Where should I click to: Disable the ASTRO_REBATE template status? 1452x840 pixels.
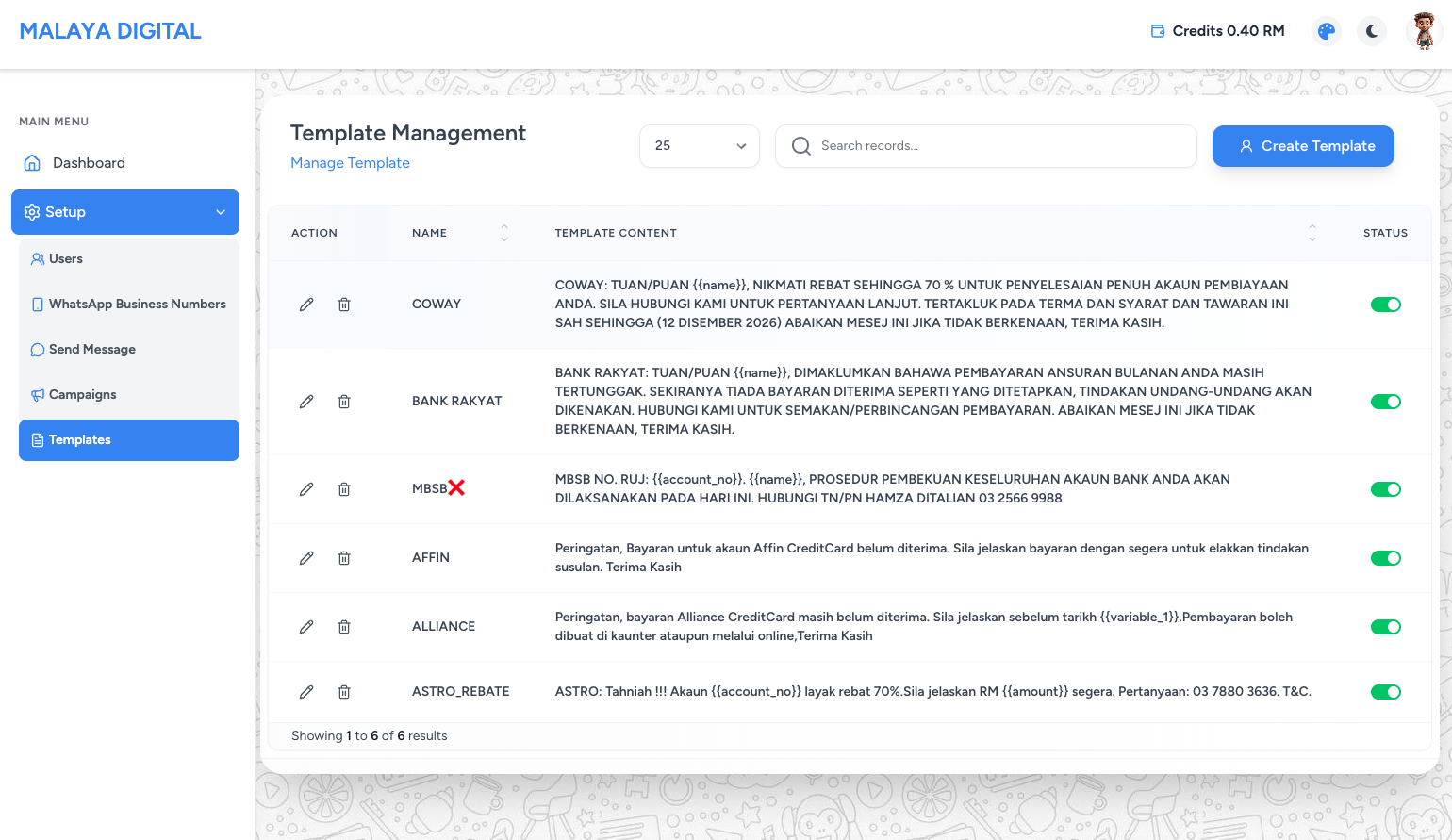pyautogui.click(x=1386, y=692)
